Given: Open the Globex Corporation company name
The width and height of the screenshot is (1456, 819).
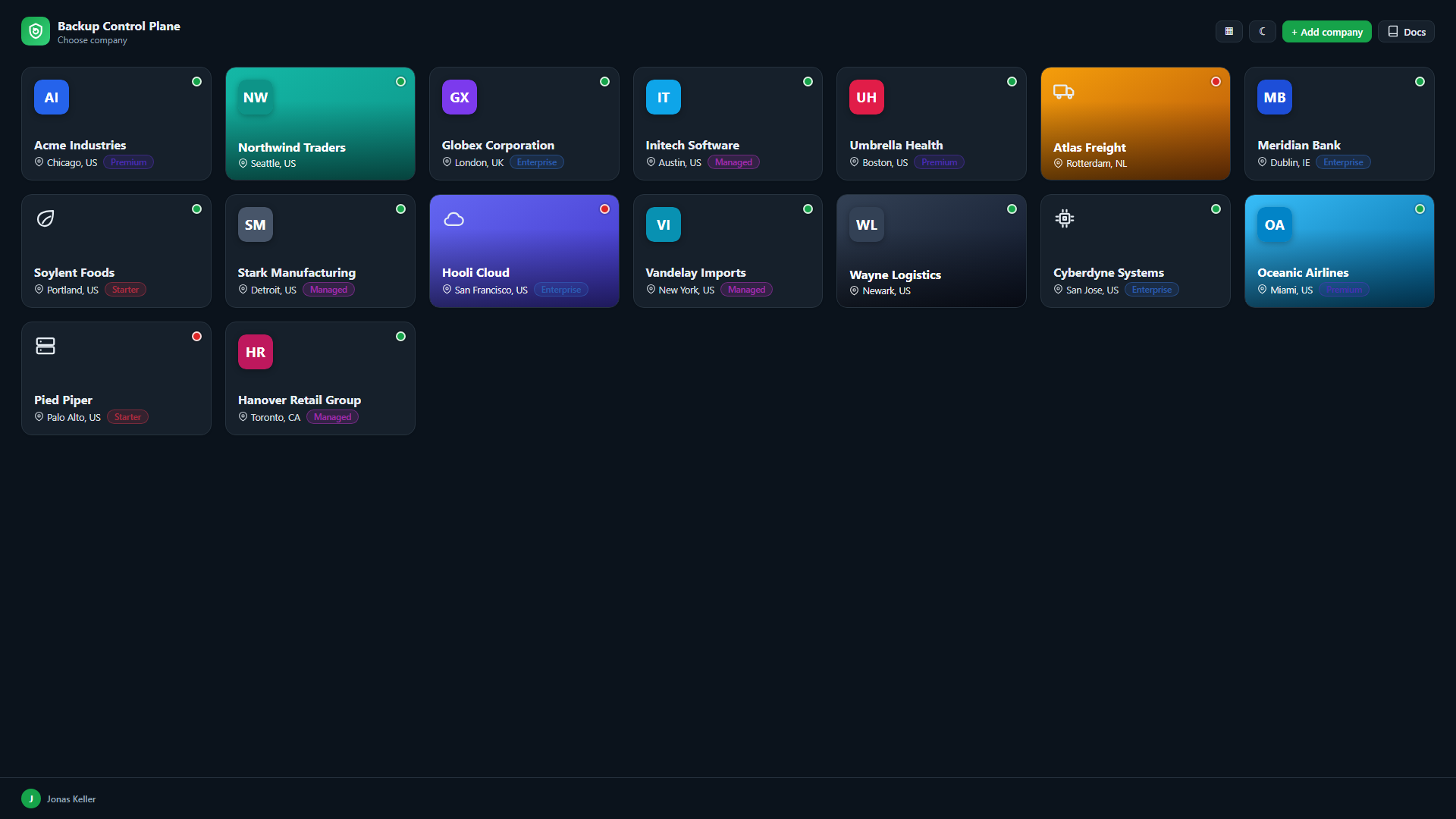Looking at the screenshot, I should 498,145.
